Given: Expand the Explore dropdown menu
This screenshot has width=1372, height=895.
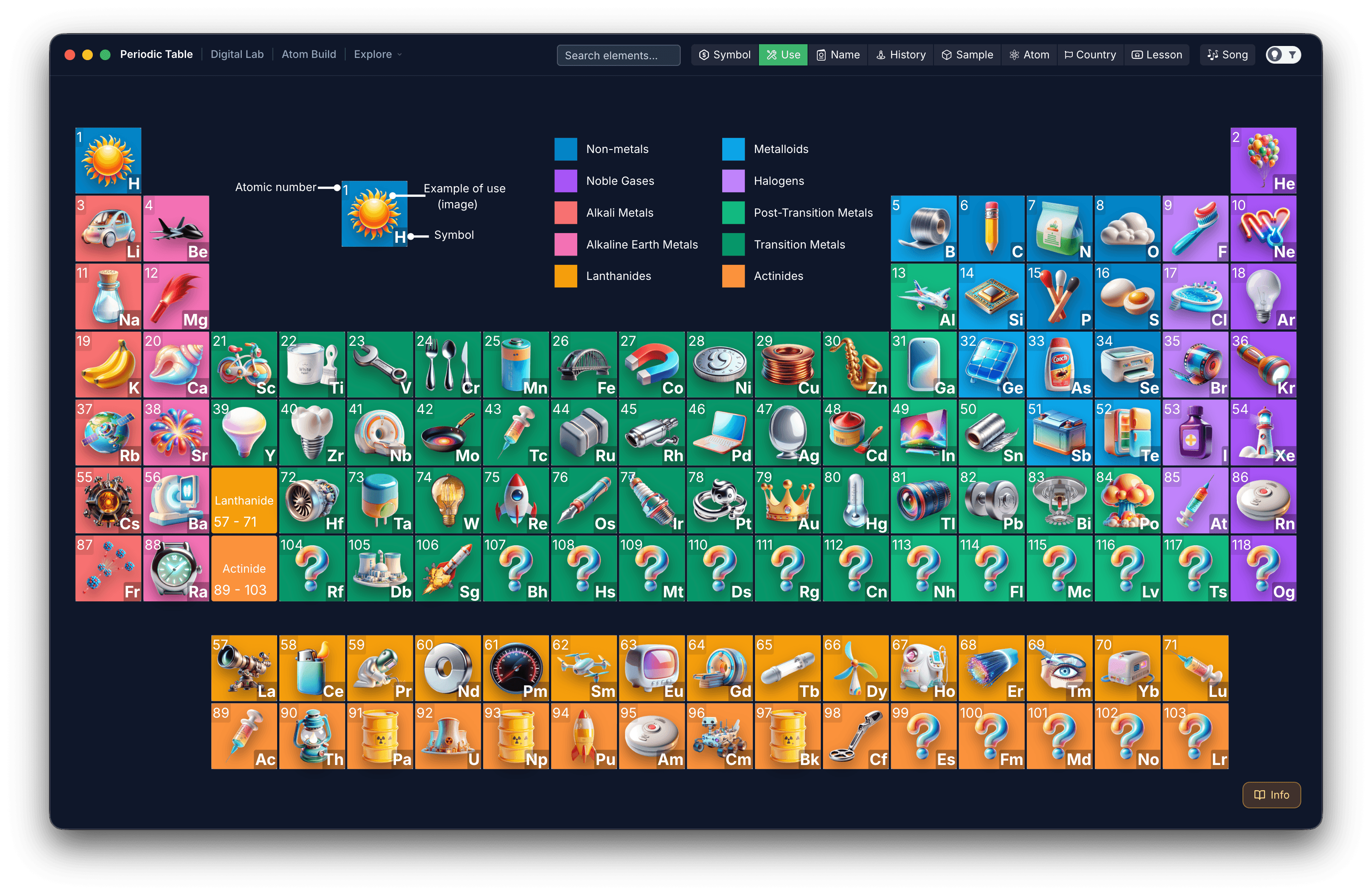Looking at the screenshot, I should coord(377,54).
